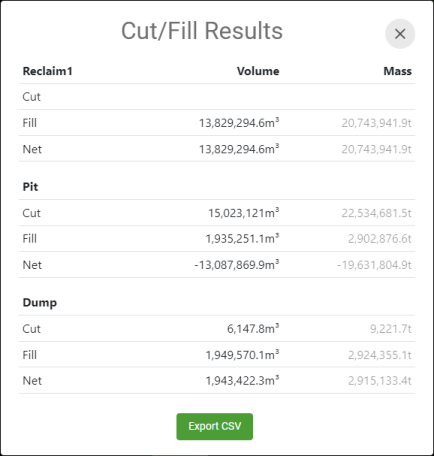Click the empty Cut row under Reclaim1
Image resolution: width=434 pixels, height=456 pixels.
(x=217, y=97)
